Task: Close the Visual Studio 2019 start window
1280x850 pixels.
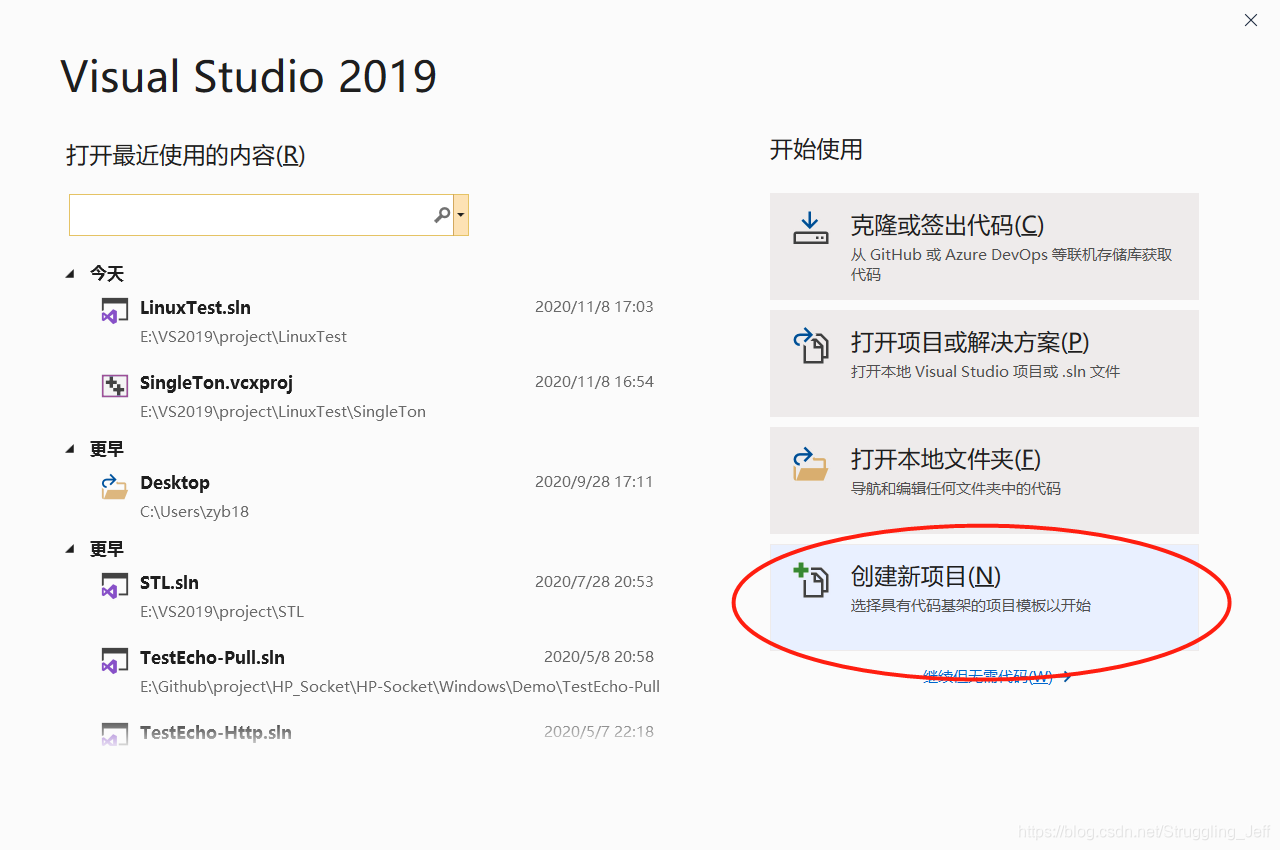Action: coord(1251,20)
